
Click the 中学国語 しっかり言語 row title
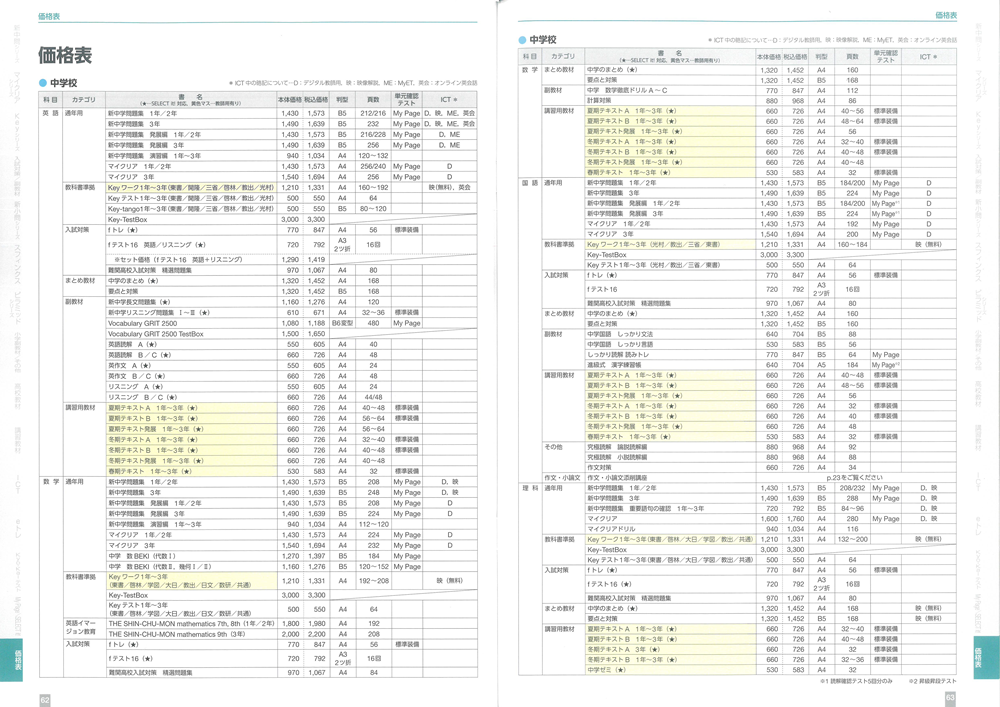[x=620, y=344]
